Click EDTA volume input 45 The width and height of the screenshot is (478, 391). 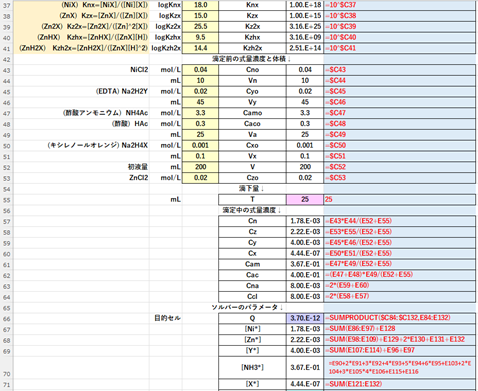tap(200, 102)
